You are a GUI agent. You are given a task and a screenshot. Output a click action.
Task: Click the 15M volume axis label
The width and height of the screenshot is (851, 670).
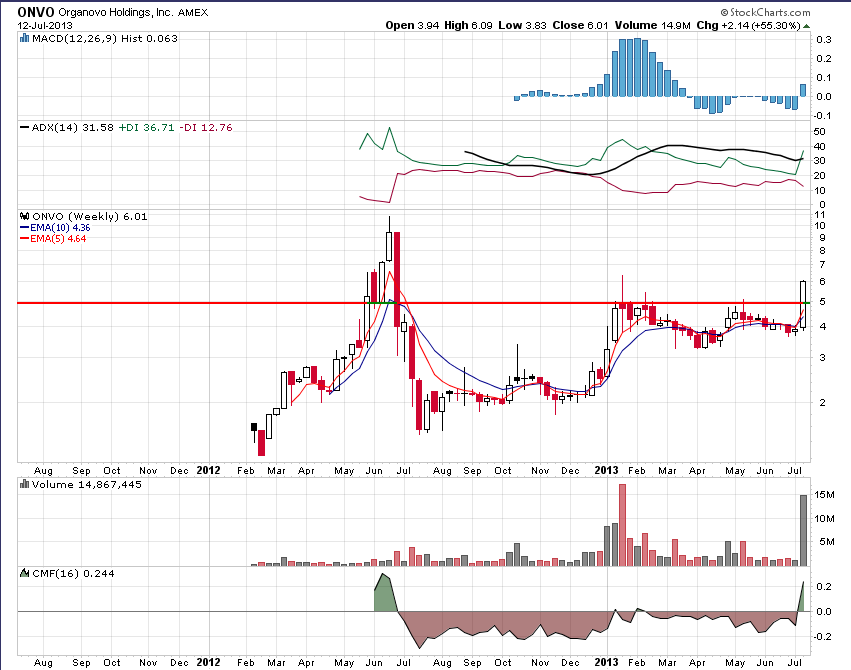tap(824, 495)
